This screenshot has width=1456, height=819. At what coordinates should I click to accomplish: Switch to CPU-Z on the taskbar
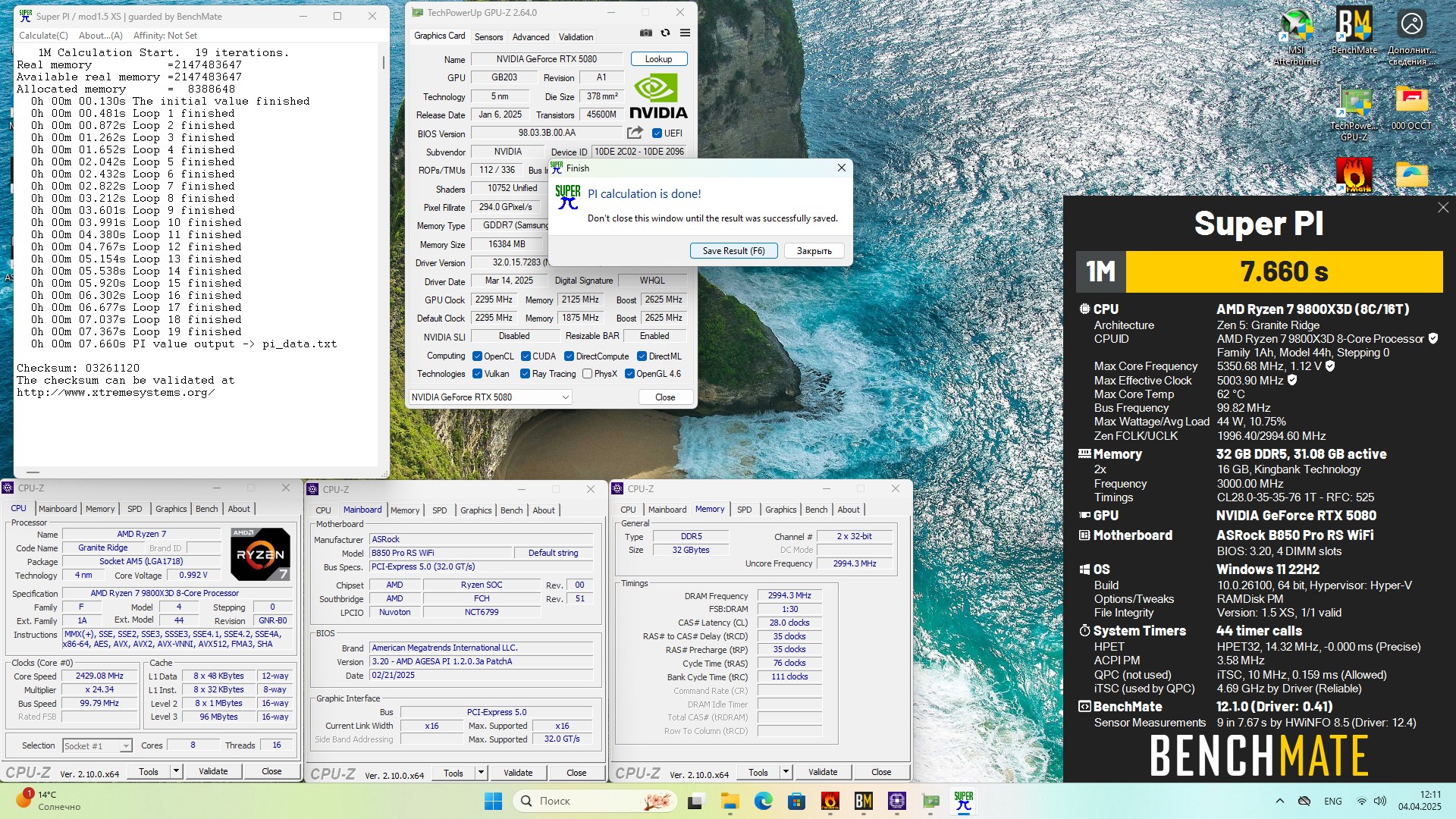pyautogui.click(x=897, y=801)
